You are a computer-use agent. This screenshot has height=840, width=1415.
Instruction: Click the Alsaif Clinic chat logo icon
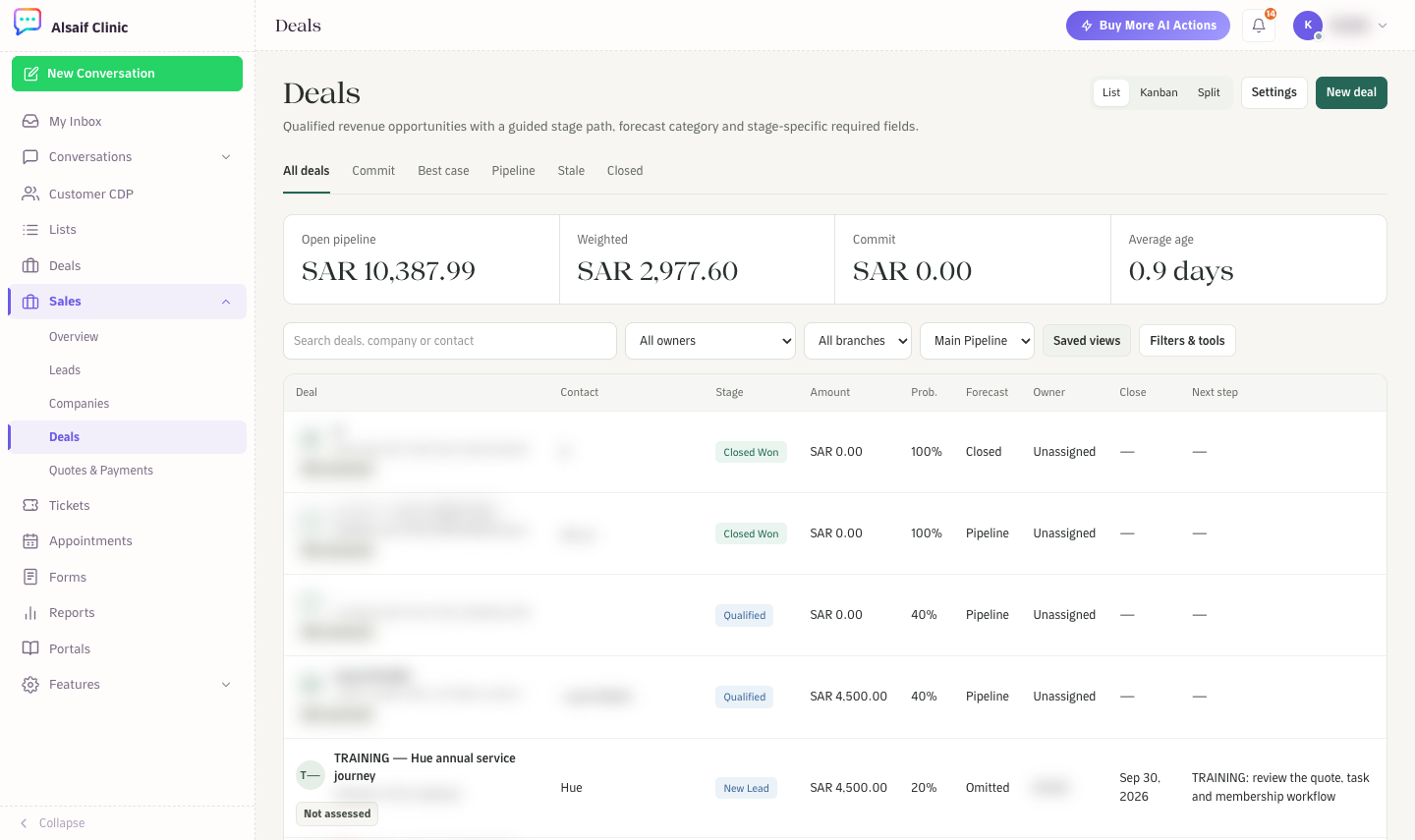click(x=28, y=22)
